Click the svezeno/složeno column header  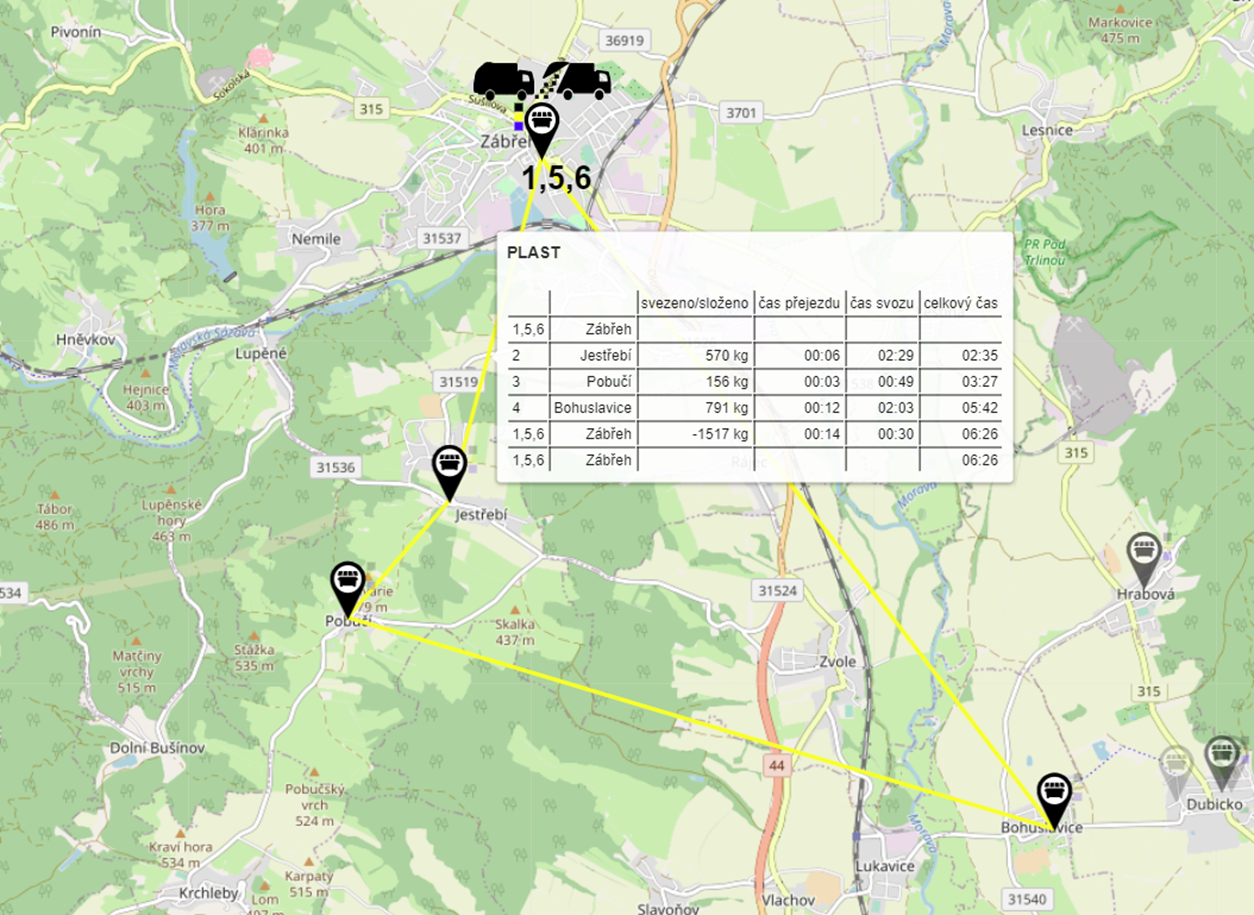(x=694, y=303)
